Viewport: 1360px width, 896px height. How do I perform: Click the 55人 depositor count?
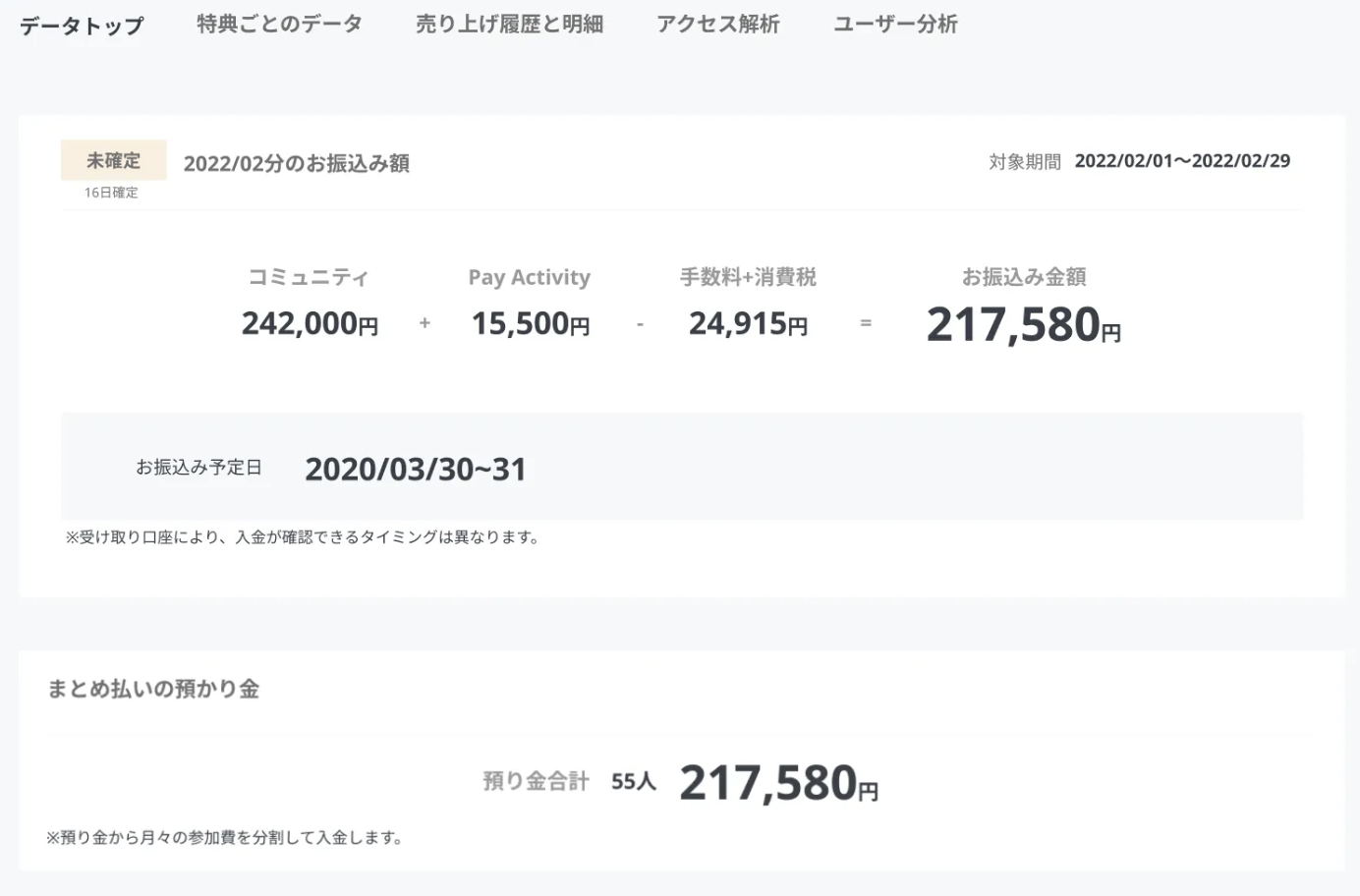click(x=633, y=782)
